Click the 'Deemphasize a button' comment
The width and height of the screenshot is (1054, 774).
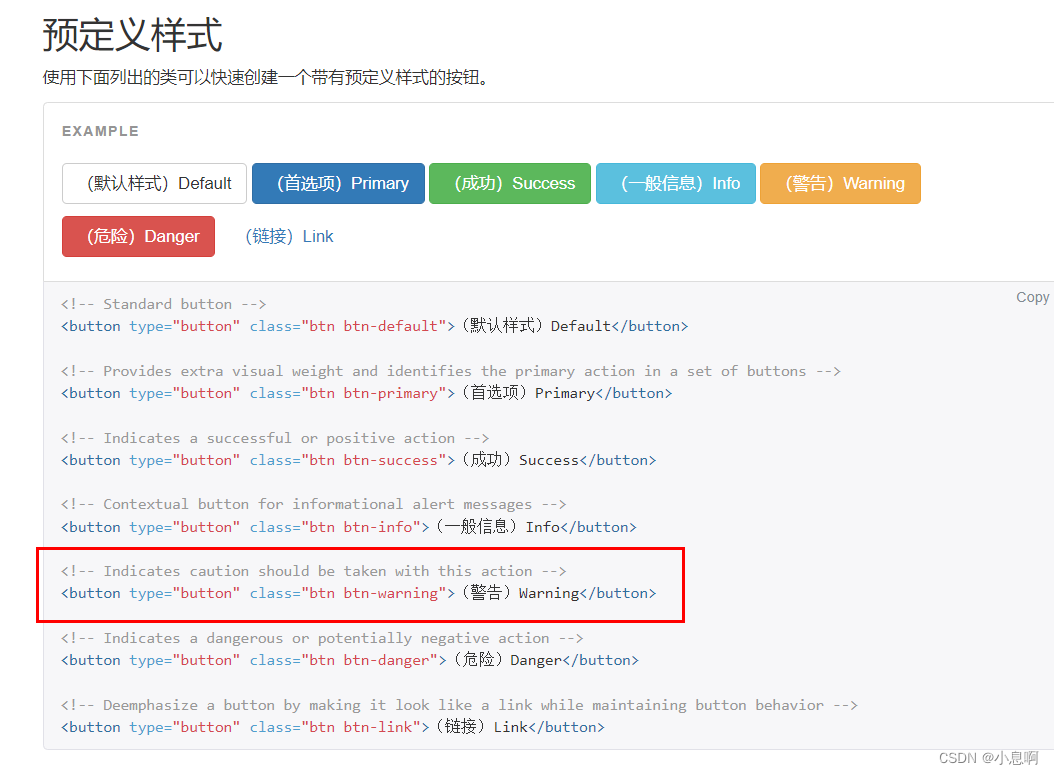pos(459,705)
